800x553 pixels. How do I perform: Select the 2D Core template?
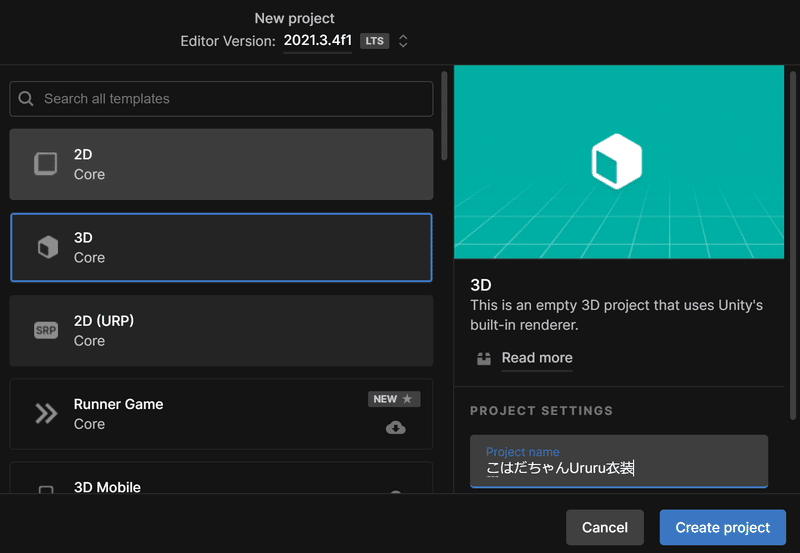(221, 164)
